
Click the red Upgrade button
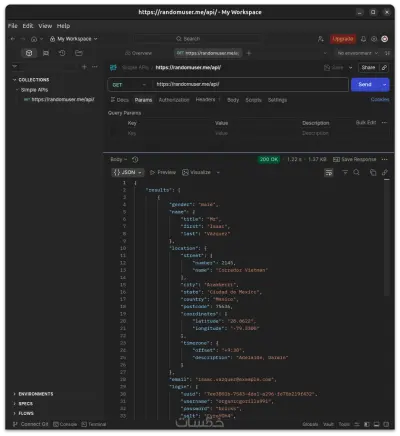click(x=343, y=39)
